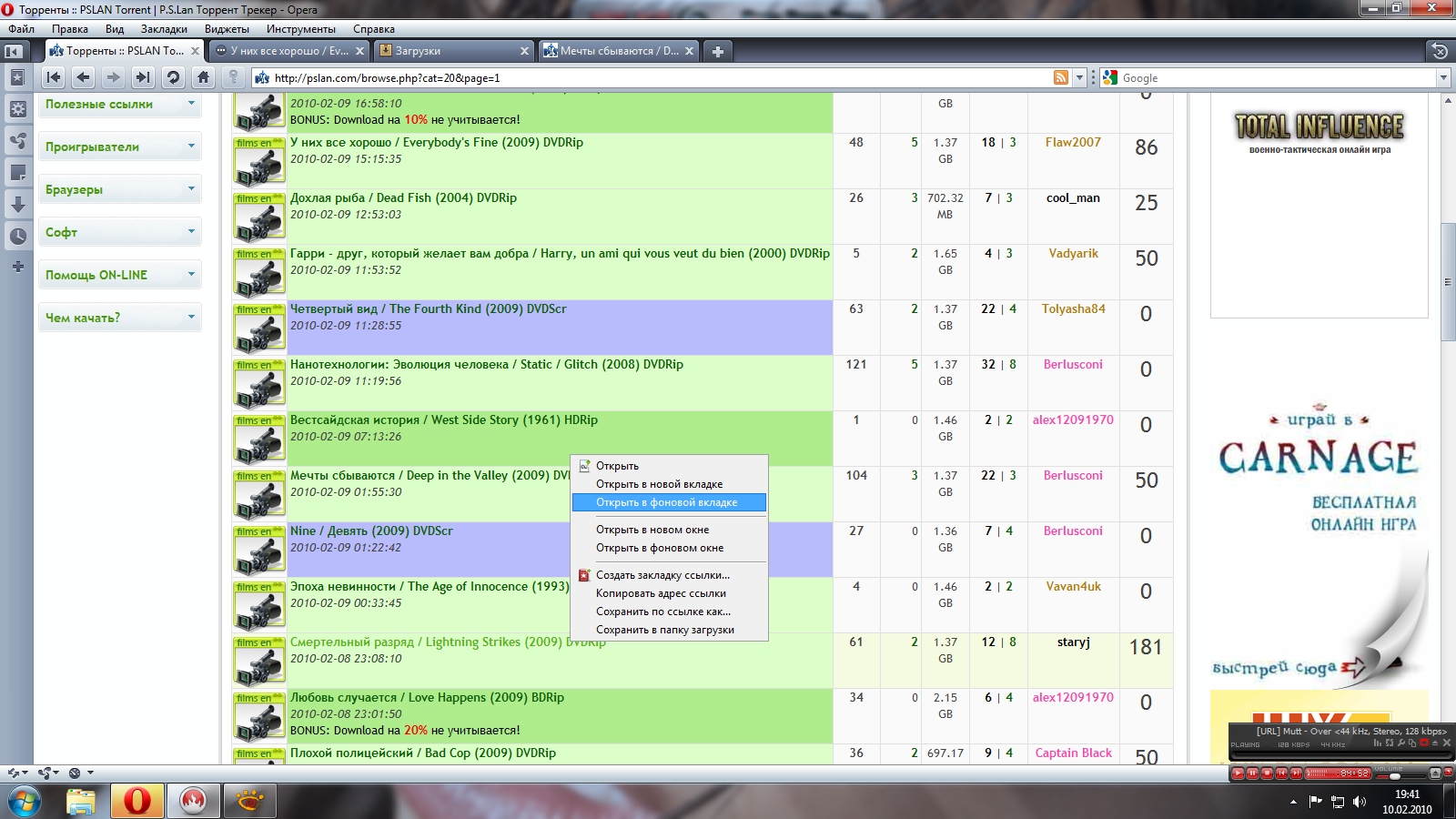
Task: Pause playback in the media player
Action: click(1252, 773)
